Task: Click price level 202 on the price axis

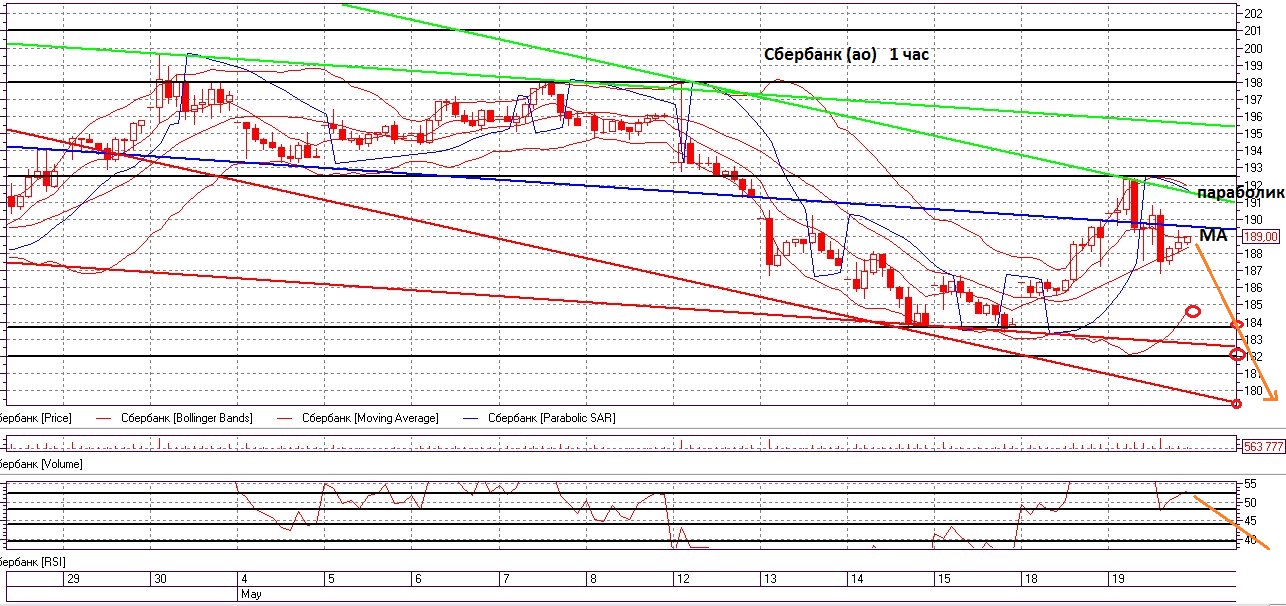Action: [1254, 14]
